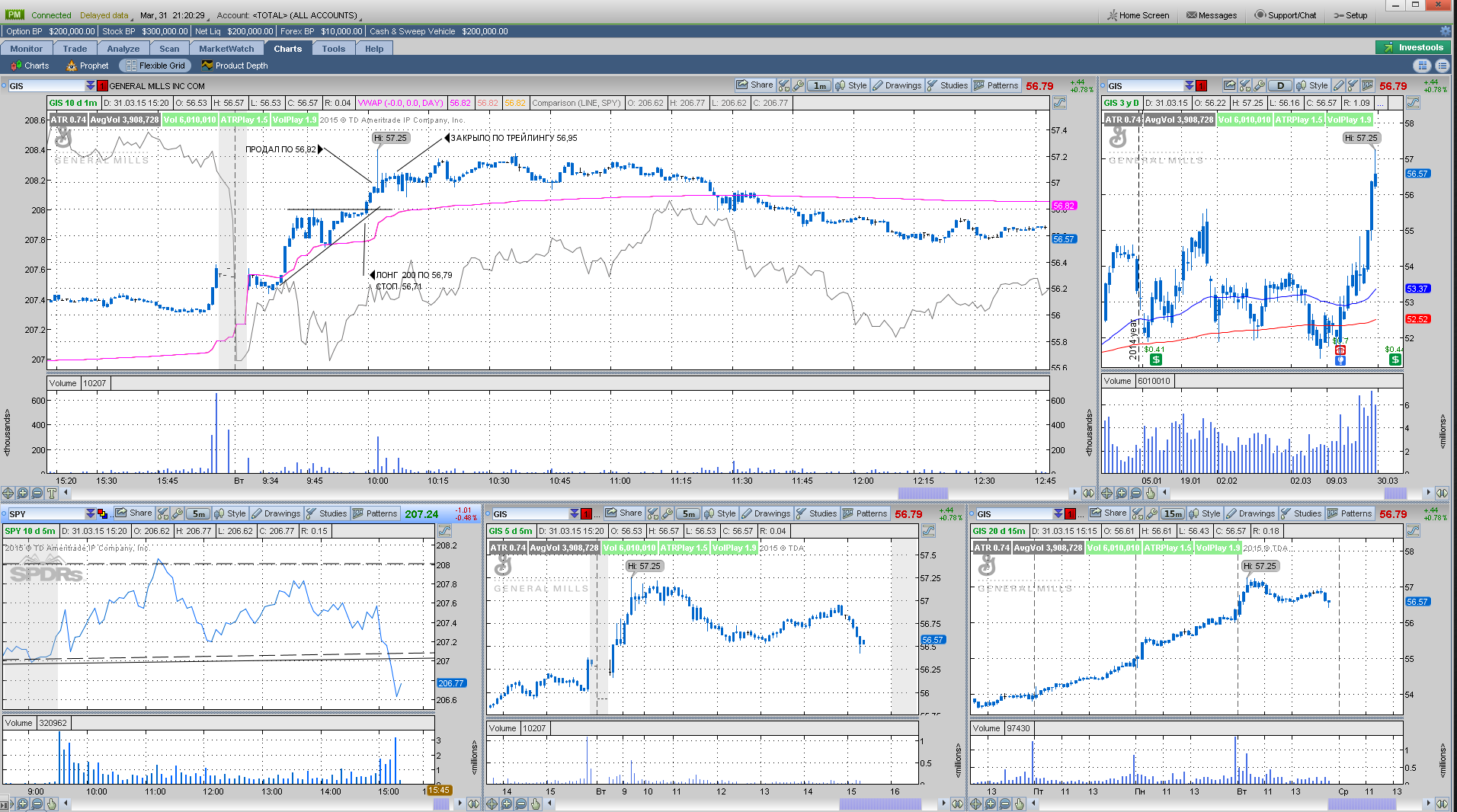Open the 5m timeframe selector on SPY chart
This screenshot has height=812, width=1457.
pos(198,513)
